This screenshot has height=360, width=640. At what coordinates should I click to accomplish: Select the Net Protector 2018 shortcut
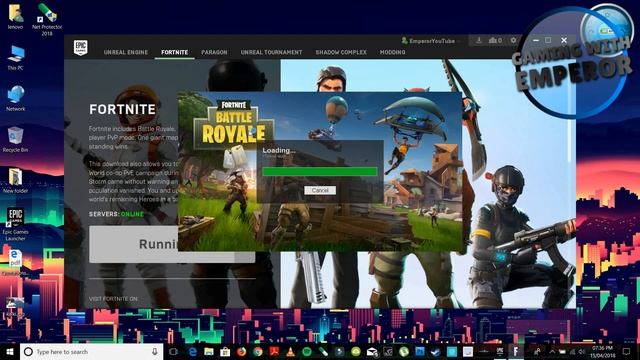click(47, 19)
